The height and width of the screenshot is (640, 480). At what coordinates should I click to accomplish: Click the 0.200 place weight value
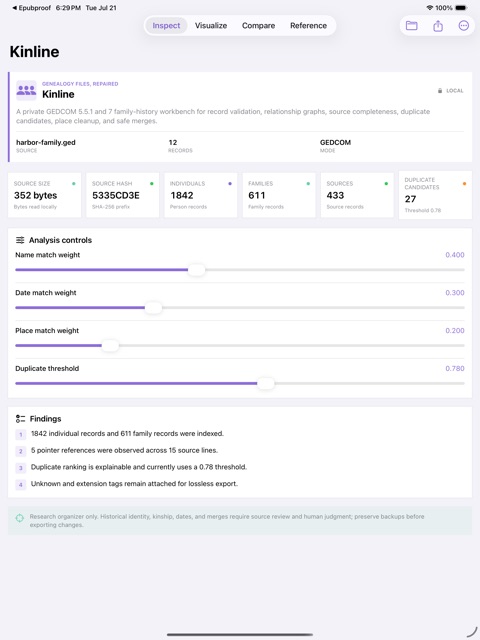pyautogui.click(x=455, y=331)
